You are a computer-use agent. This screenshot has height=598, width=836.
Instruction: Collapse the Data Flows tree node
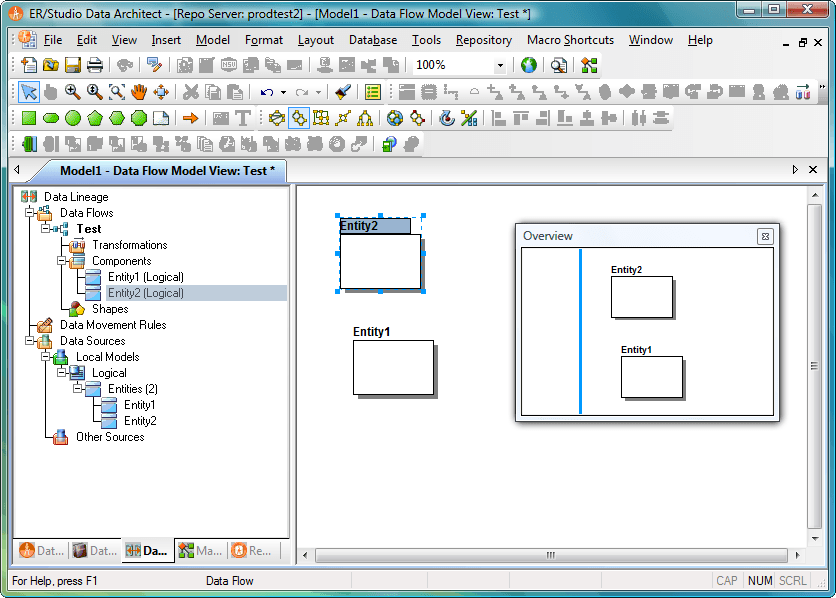tap(29, 213)
